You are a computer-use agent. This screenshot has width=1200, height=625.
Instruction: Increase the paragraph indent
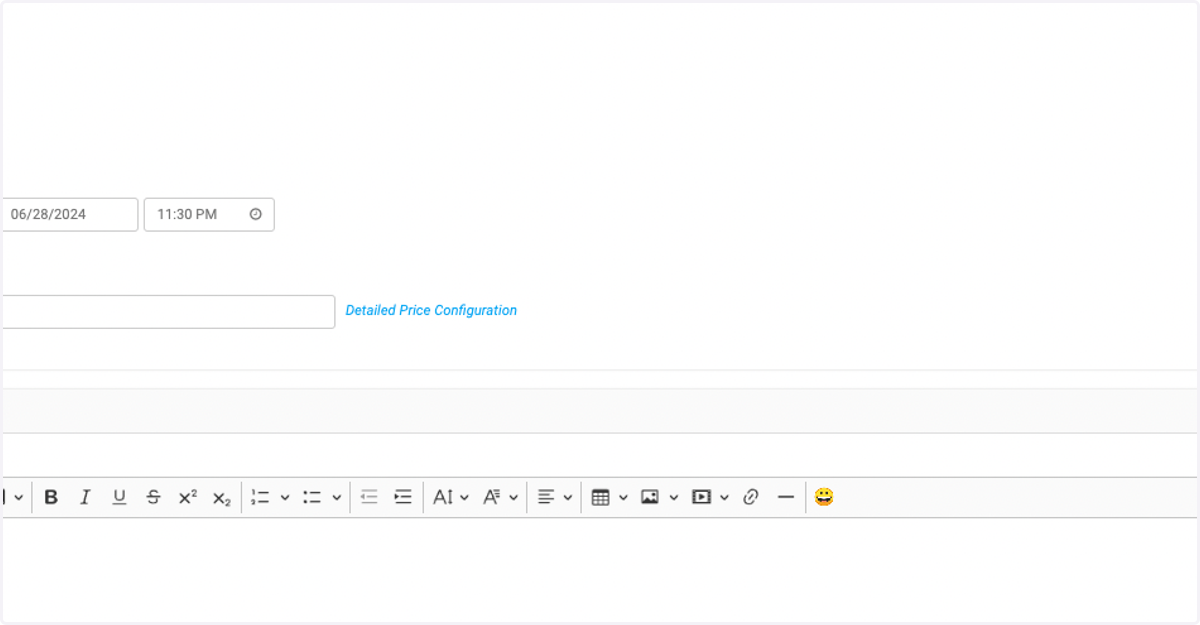pyautogui.click(x=403, y=497)
